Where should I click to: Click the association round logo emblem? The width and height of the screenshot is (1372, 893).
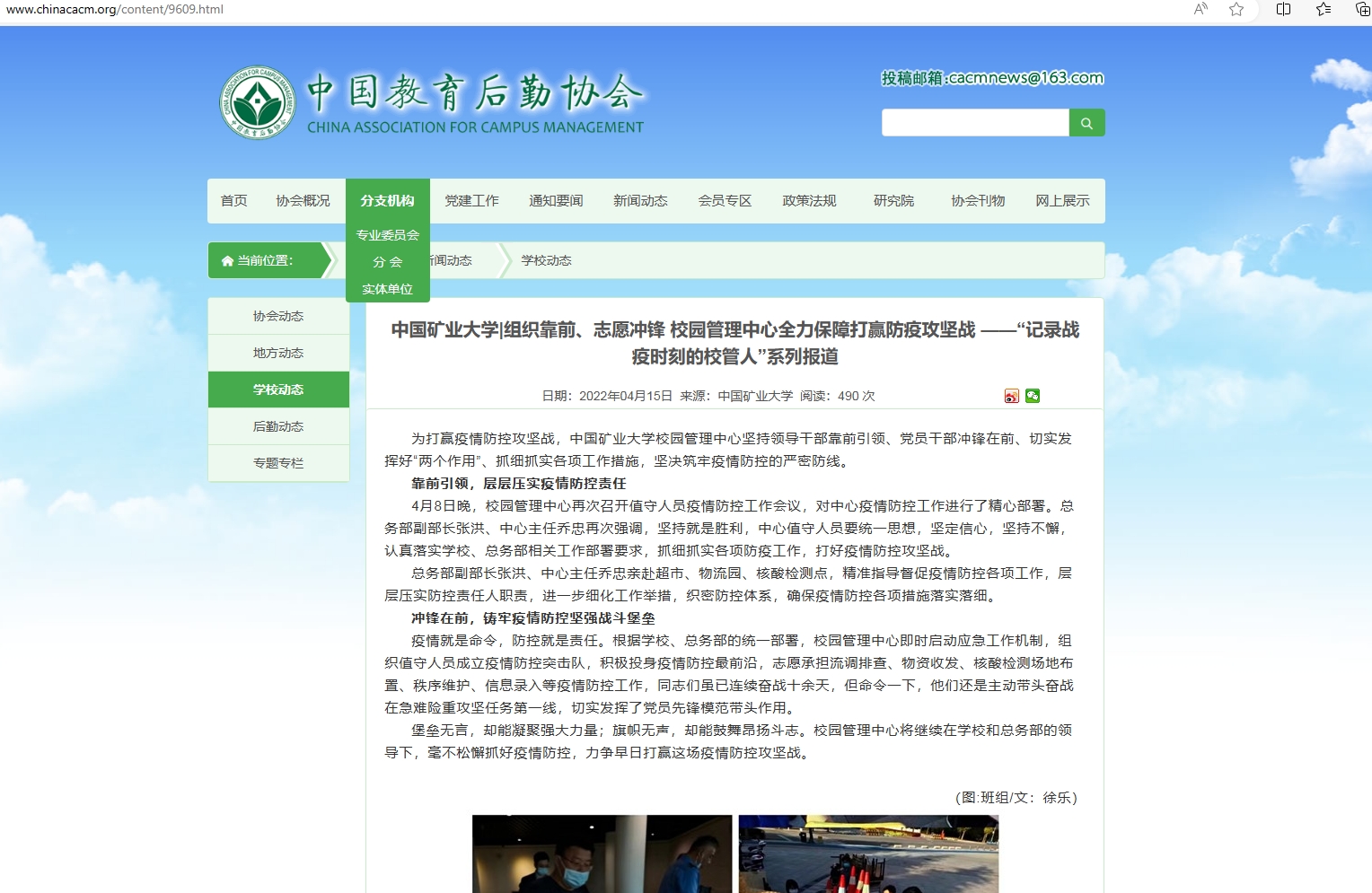[x=258, y=102]
